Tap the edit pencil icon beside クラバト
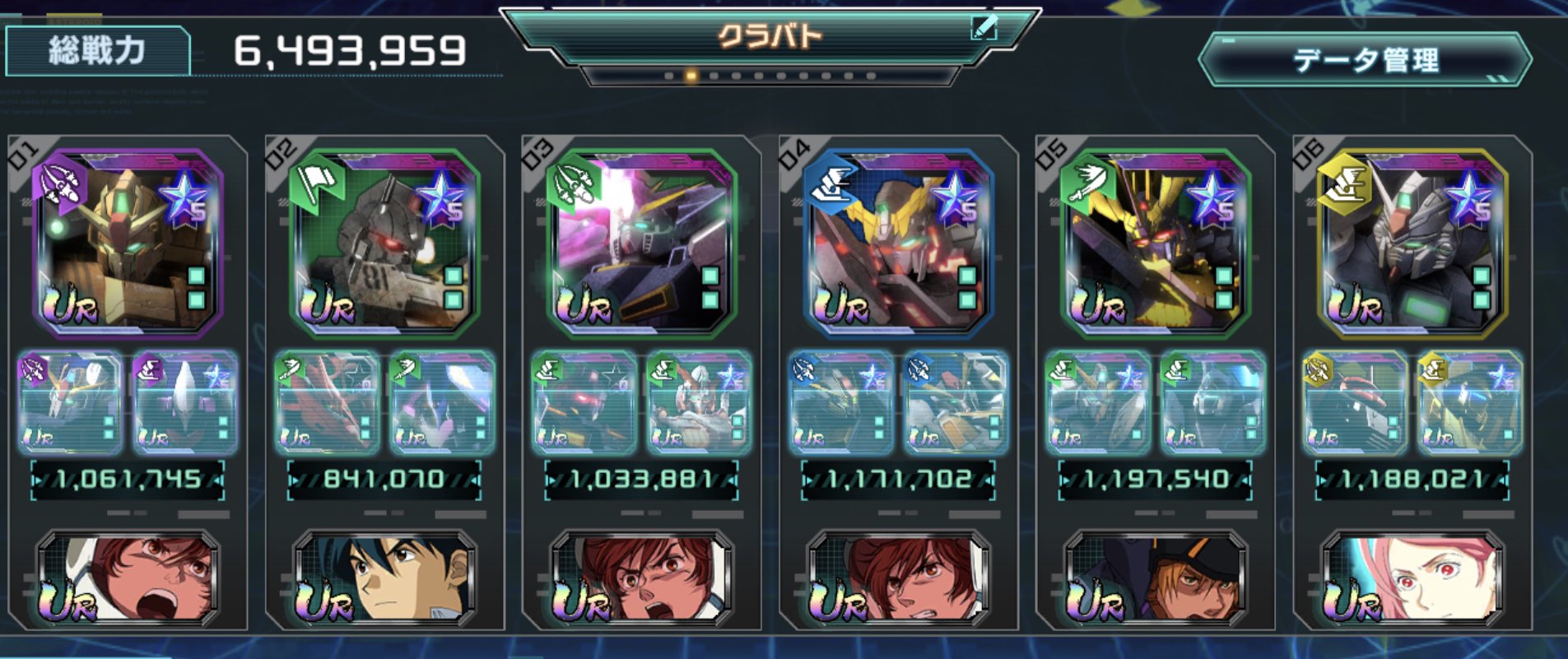The image size is (1568, 659). coord(984,29)
